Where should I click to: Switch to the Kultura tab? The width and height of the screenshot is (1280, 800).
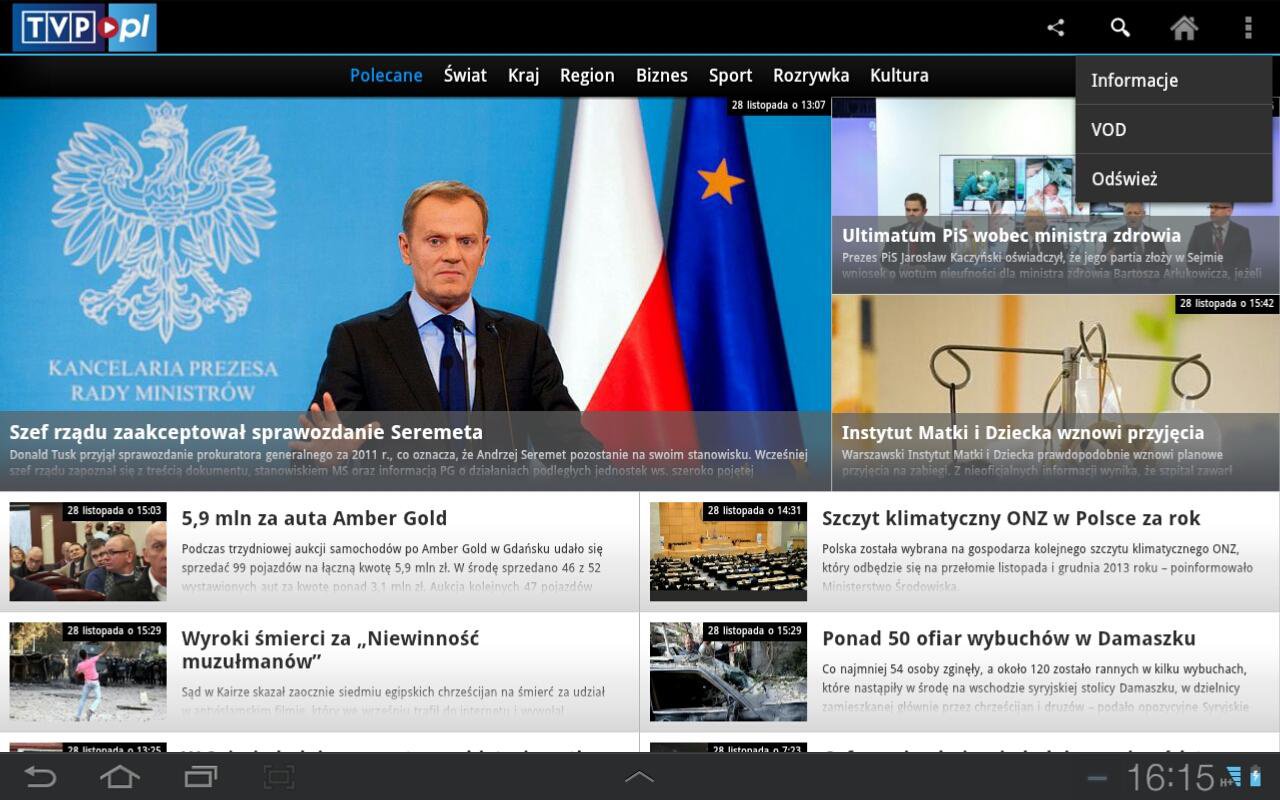coord(899,75)
